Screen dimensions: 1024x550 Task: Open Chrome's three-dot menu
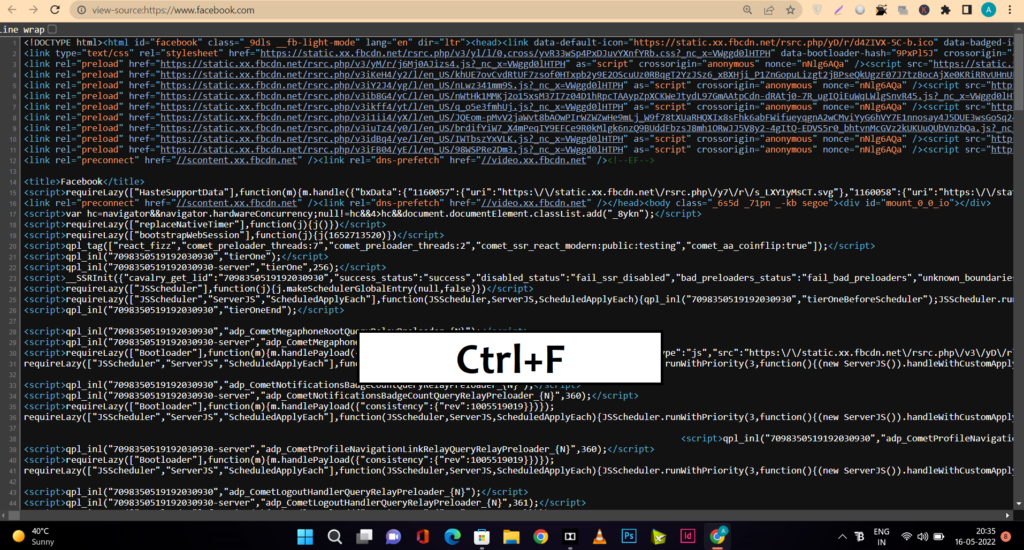pyautogui.click(x=1010, y=10)
